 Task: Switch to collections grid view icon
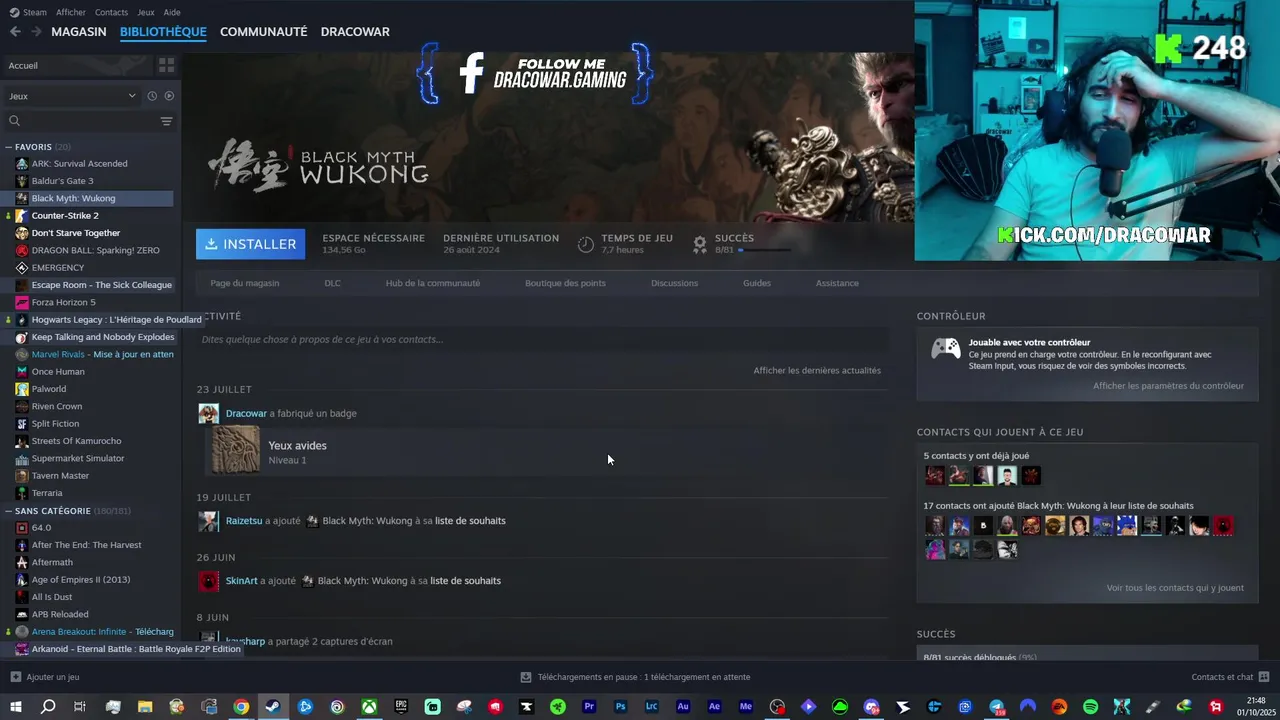[x=166, y=65]
